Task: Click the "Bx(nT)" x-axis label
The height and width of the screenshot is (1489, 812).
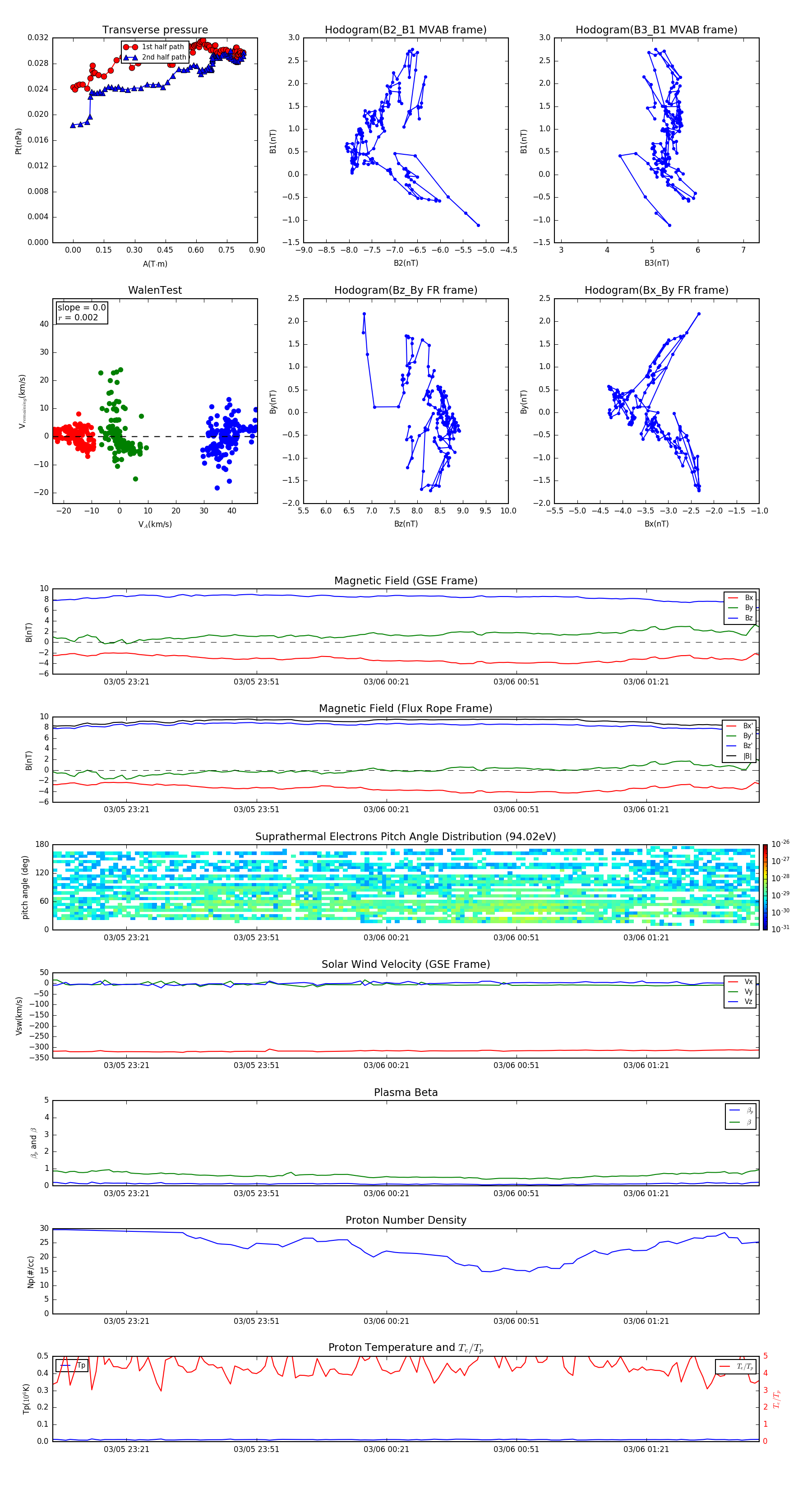Action: 656,524
